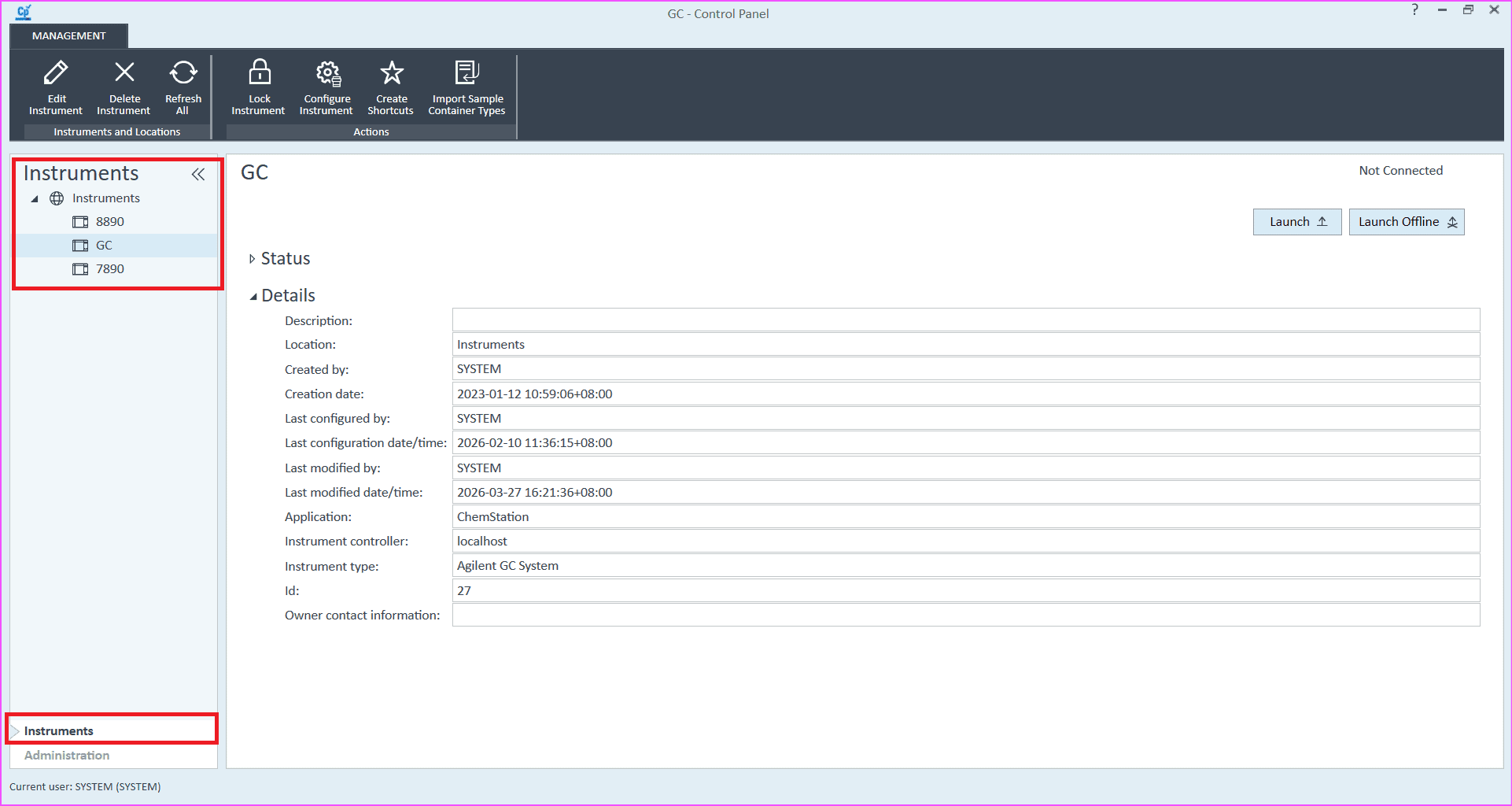
Task: Click the Refresh All icon
Action: click(183, 72)
